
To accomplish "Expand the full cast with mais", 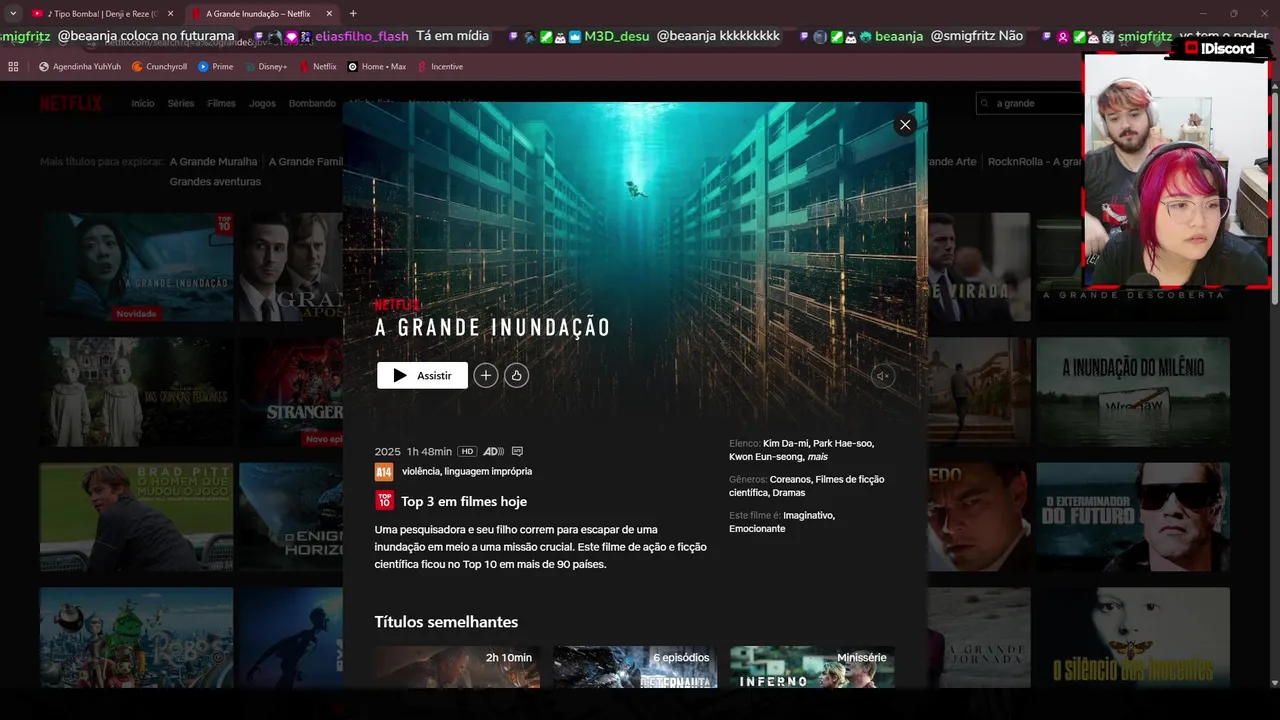I will coord(818,457).
